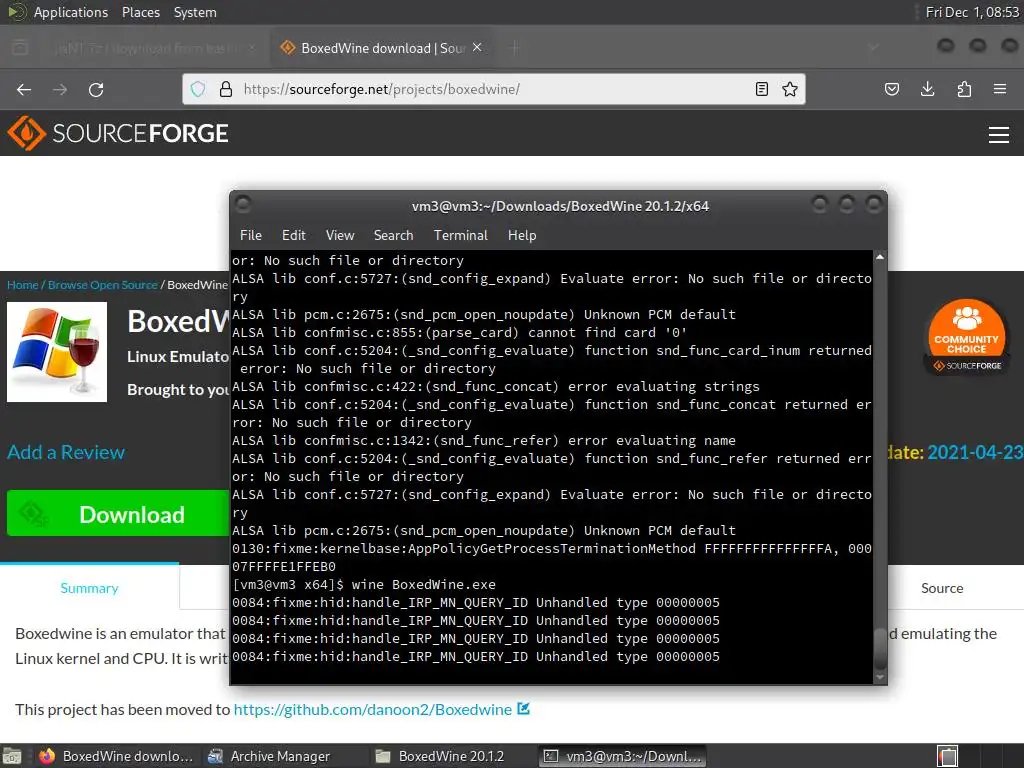
Task: Click the Add a Review link
Action: [x=66, y=452]
